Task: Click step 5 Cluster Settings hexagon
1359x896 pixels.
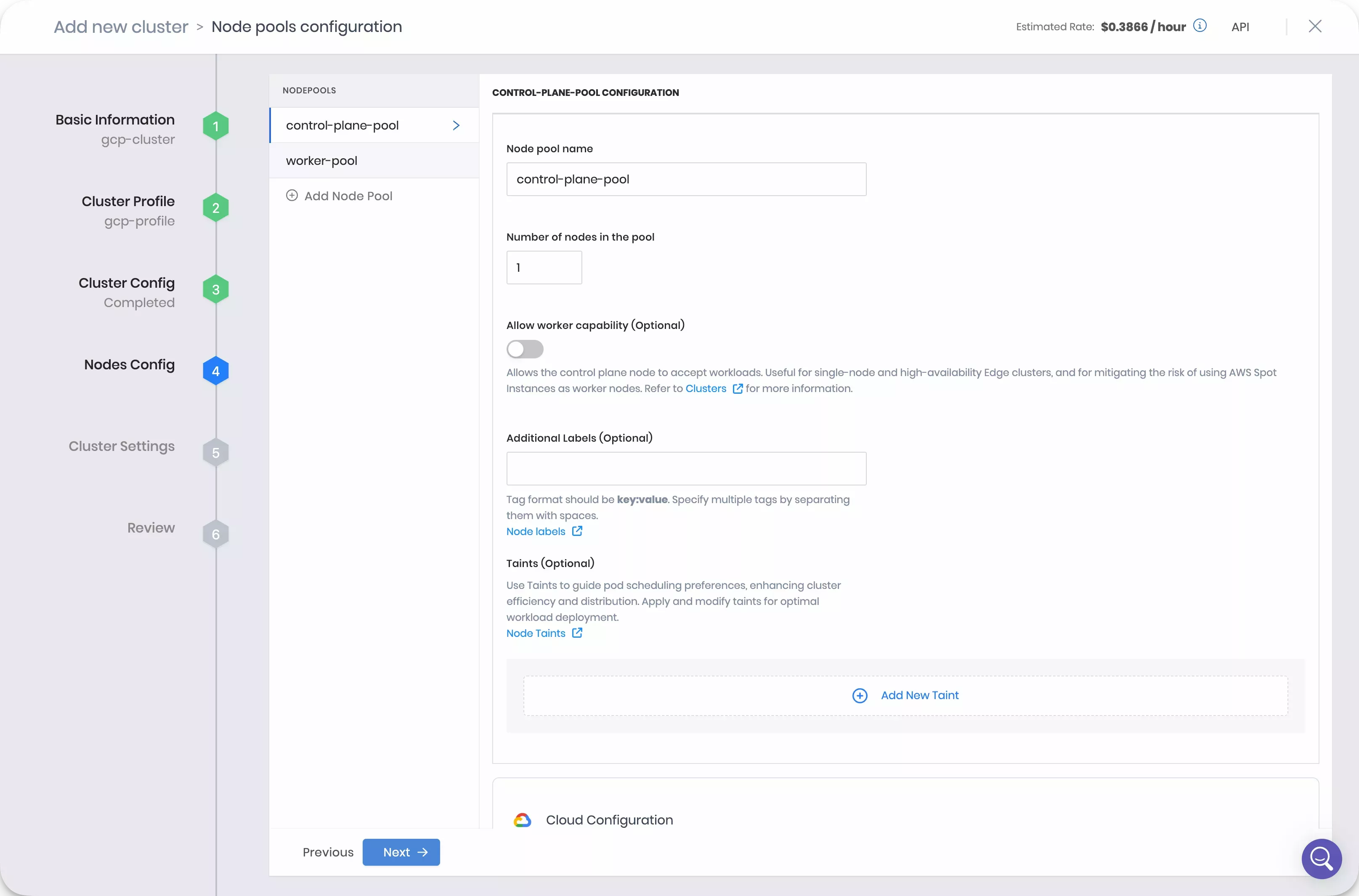Action: point(215,453)
